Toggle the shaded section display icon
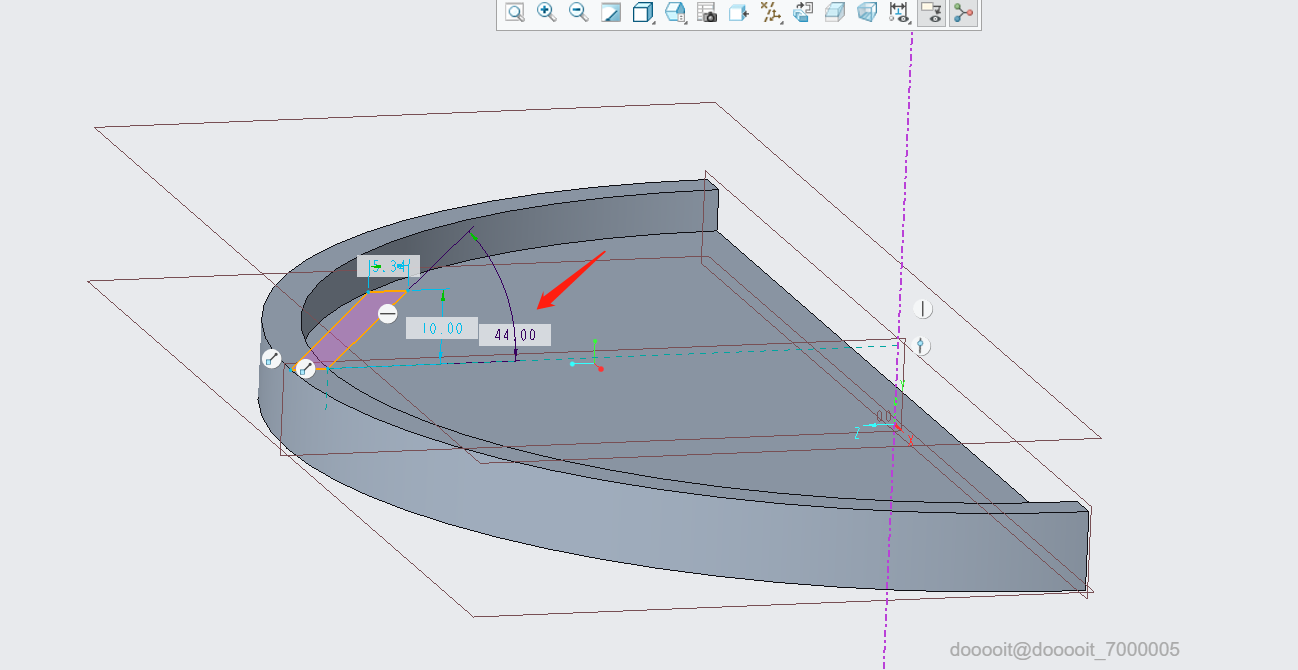This screenshot has width=1298, height=670. (x=835, y=13)
